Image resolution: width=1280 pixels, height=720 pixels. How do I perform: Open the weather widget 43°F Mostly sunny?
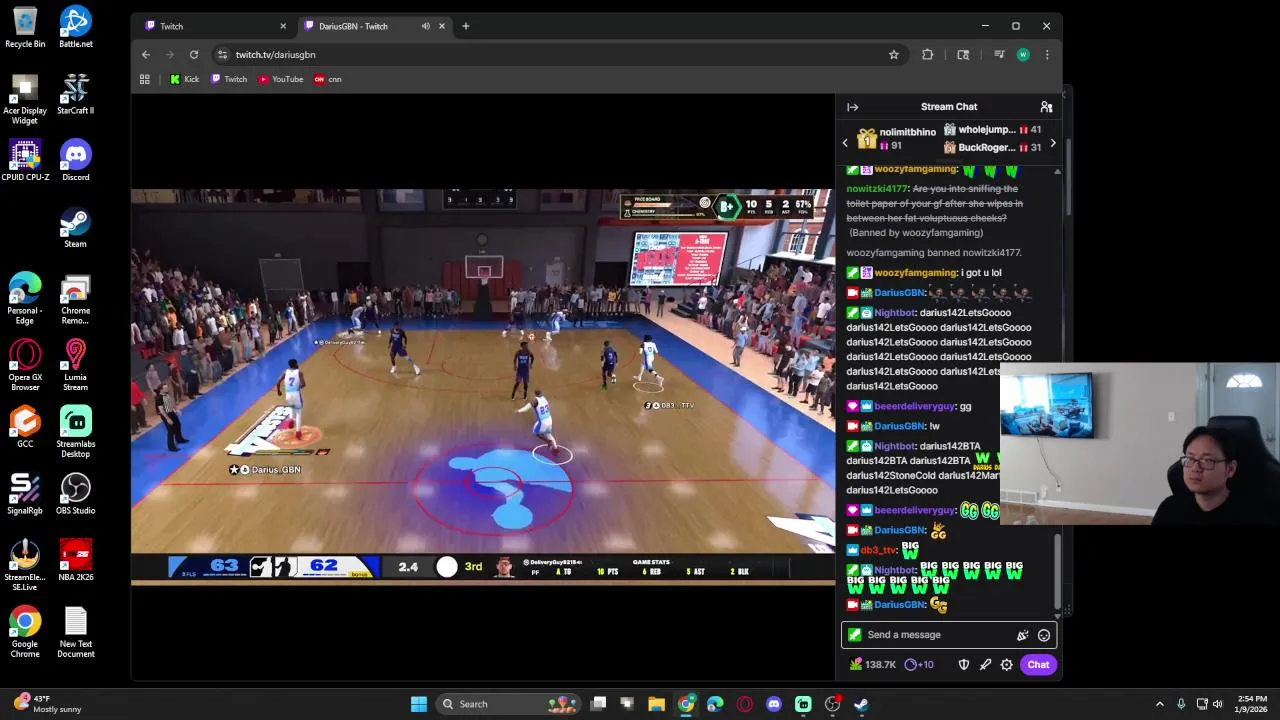coord(47,704)
